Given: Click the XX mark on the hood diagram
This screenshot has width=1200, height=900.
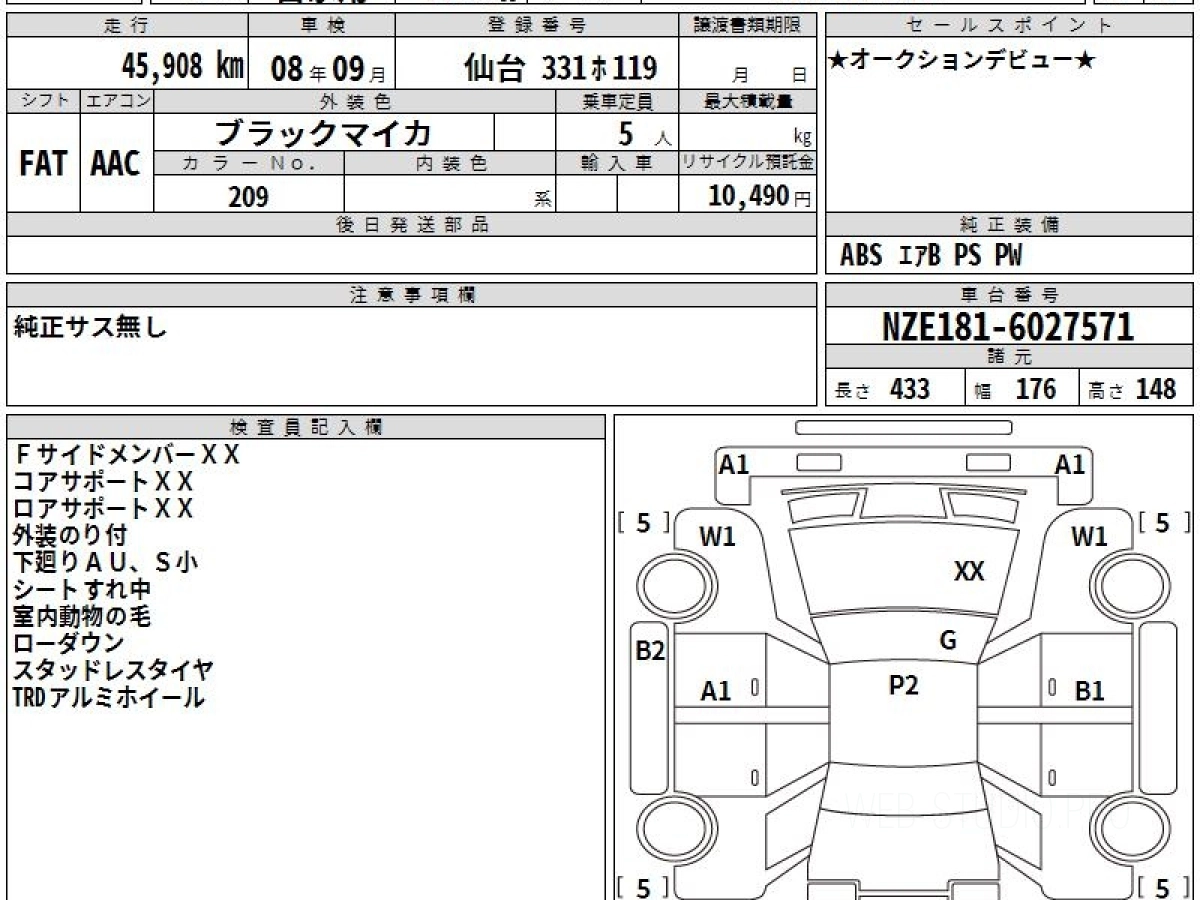Looking at the screenshot, I should click(x=969, y=571).
